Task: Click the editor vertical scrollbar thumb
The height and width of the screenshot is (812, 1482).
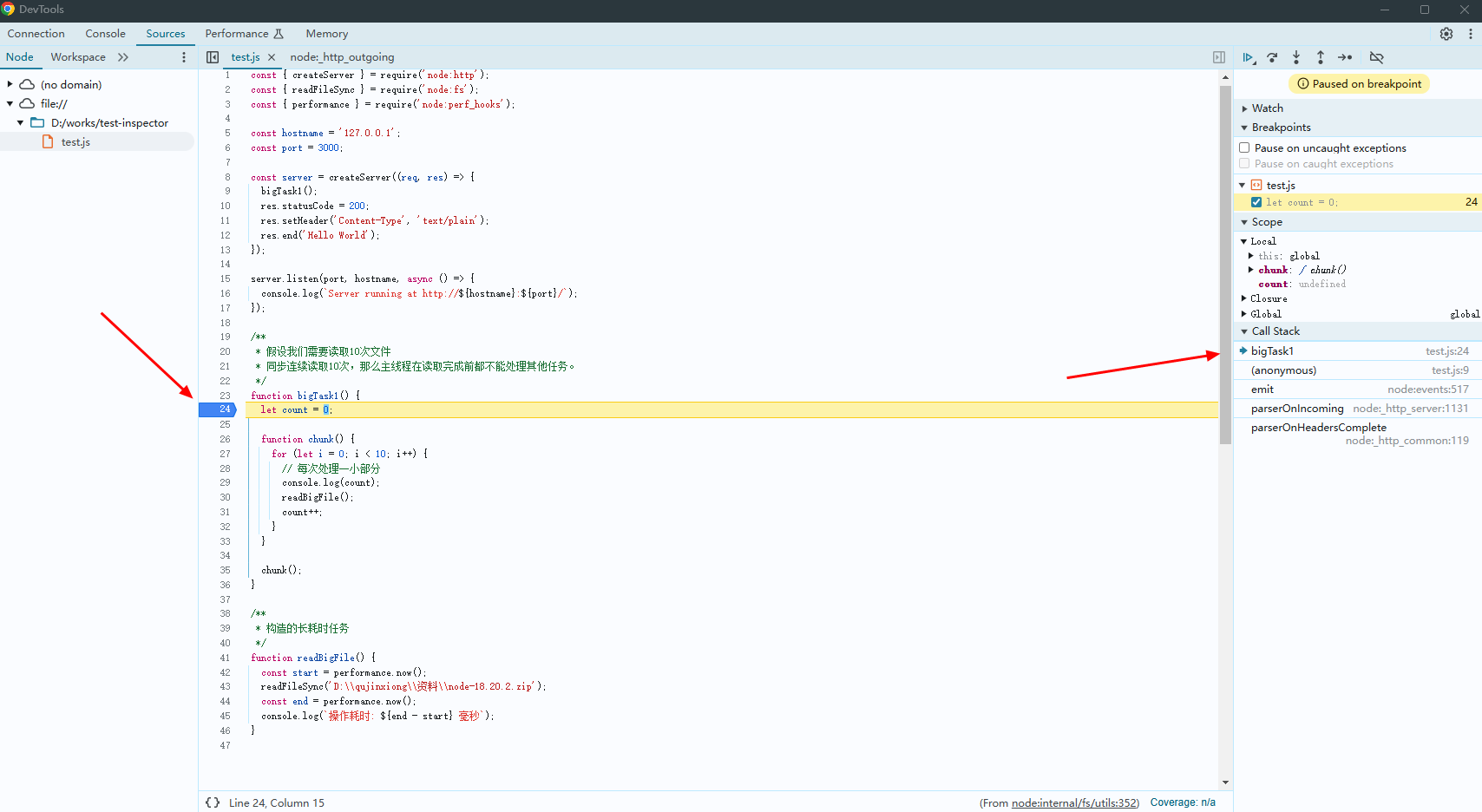Action: coord(1225,264)
